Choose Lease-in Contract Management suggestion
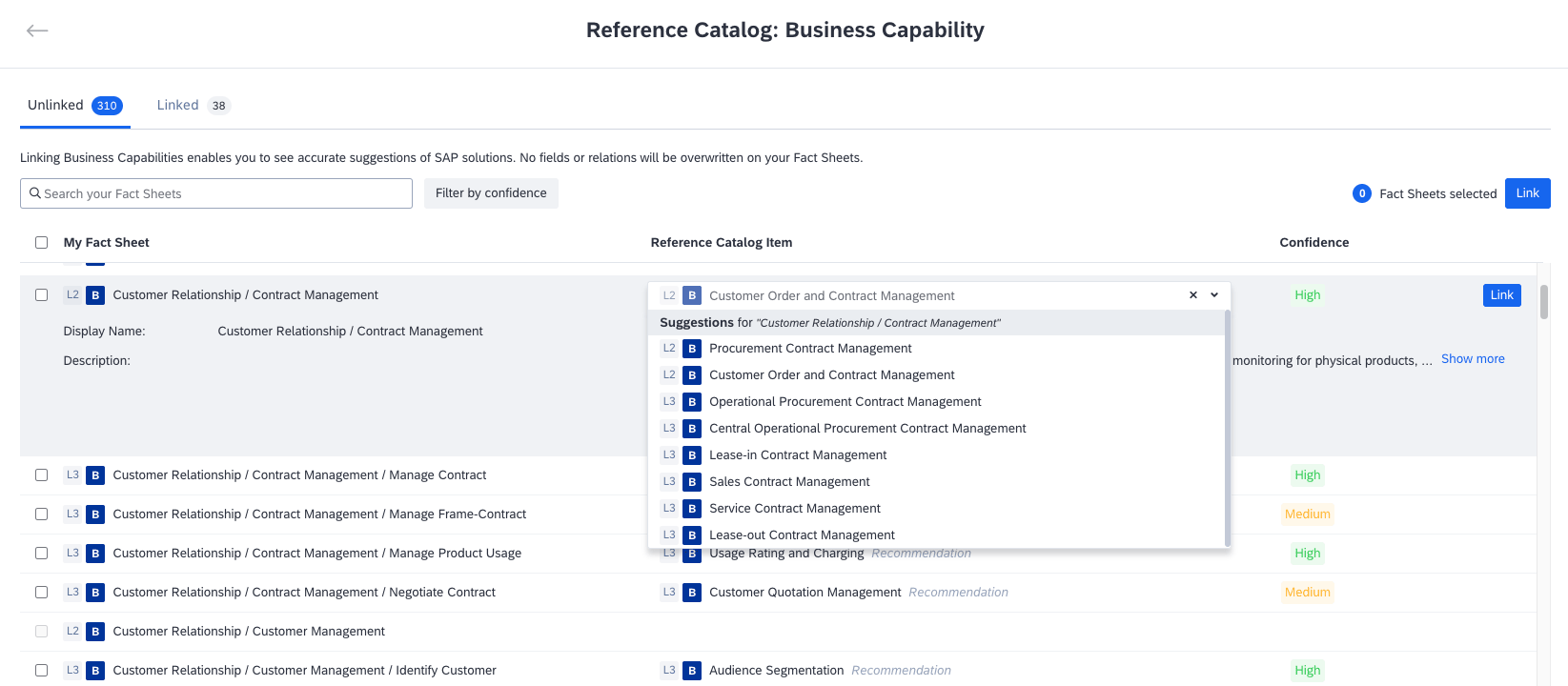This screenshot has width=1568, height=686. click(x=937, y=455)
